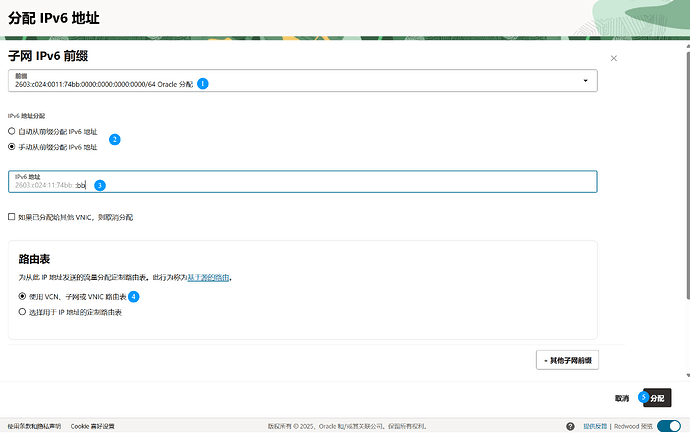Click the numbered callout 3 badge

coord(100,185)
